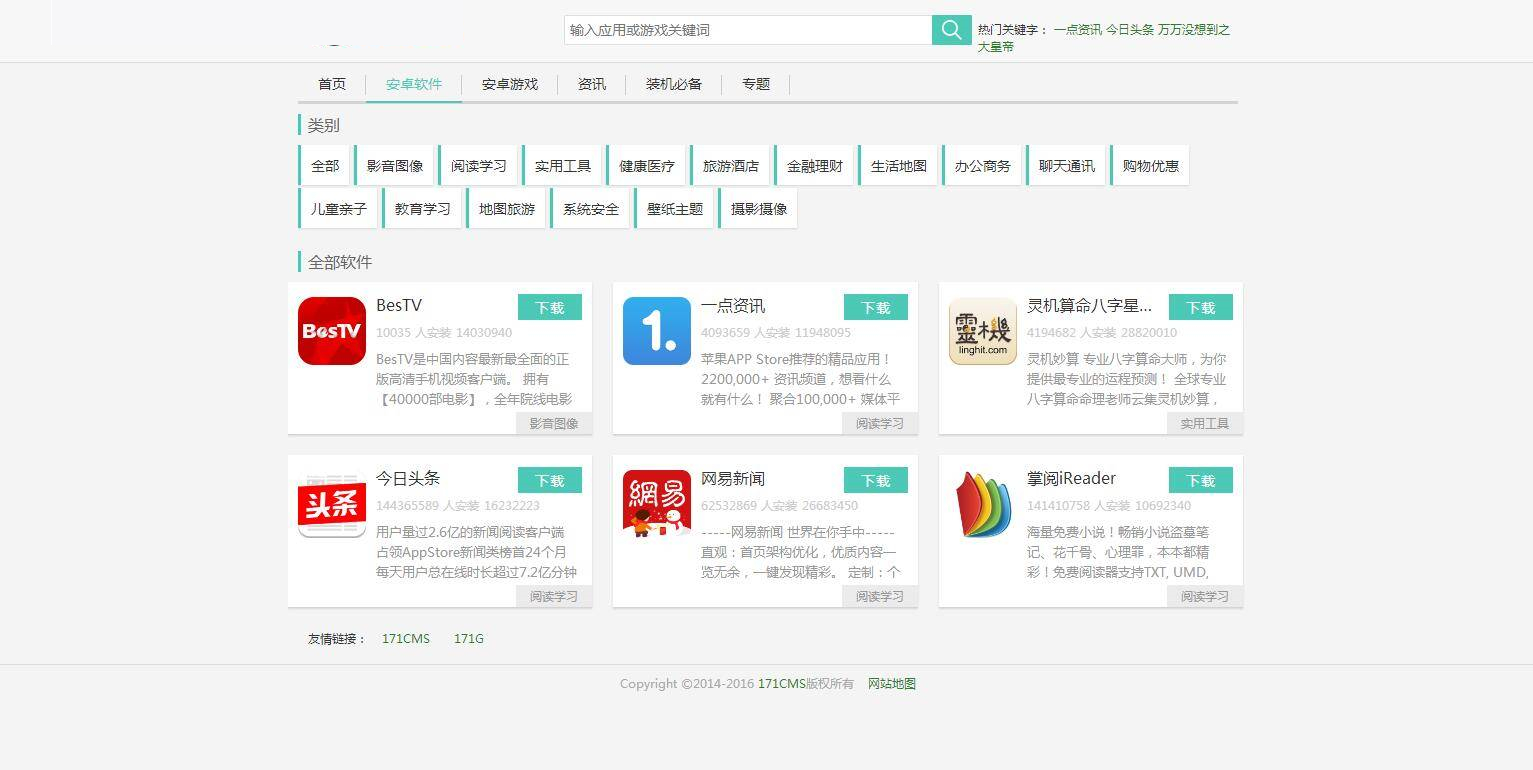Switch to the 安卓游戏 tab

tap(509, 84)
